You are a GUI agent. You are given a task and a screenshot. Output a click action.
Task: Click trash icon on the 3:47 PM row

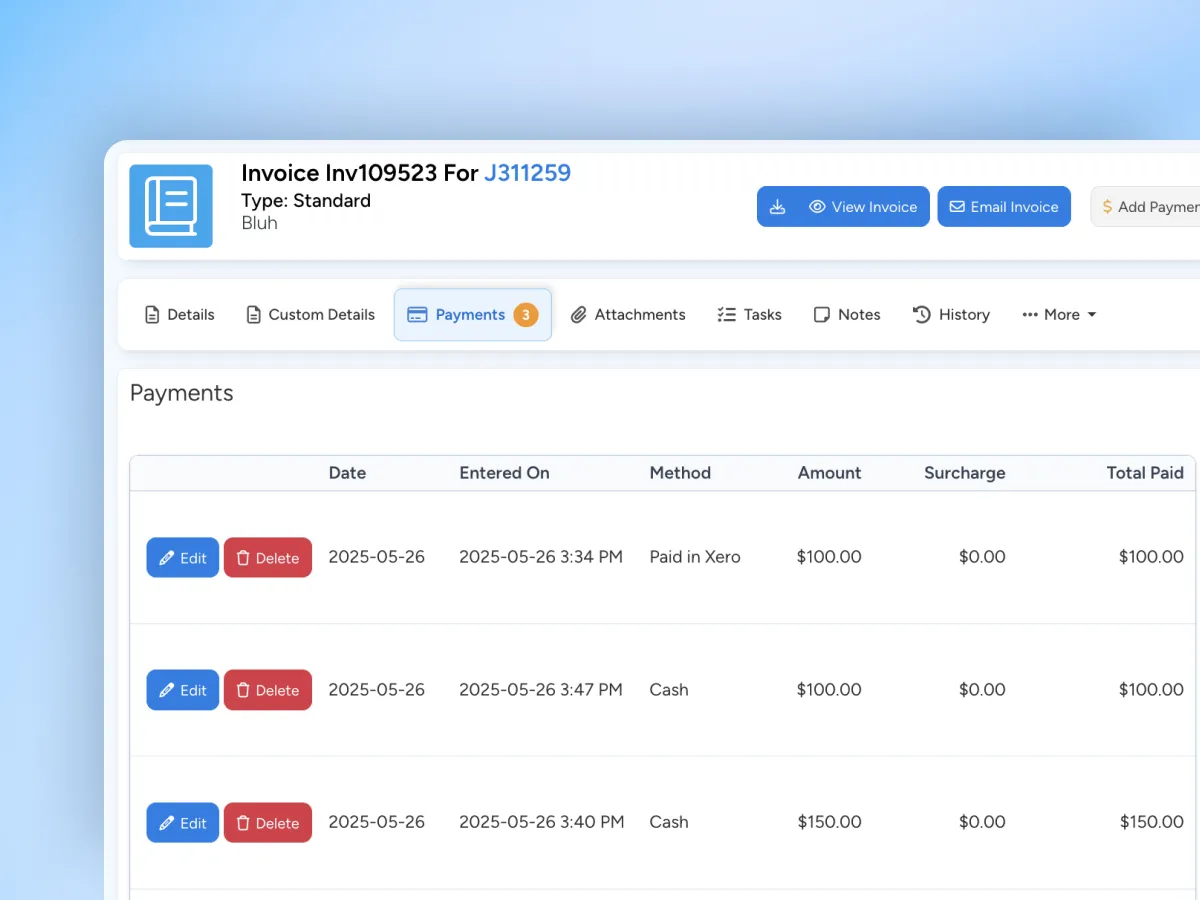click(x=243, y=690)
